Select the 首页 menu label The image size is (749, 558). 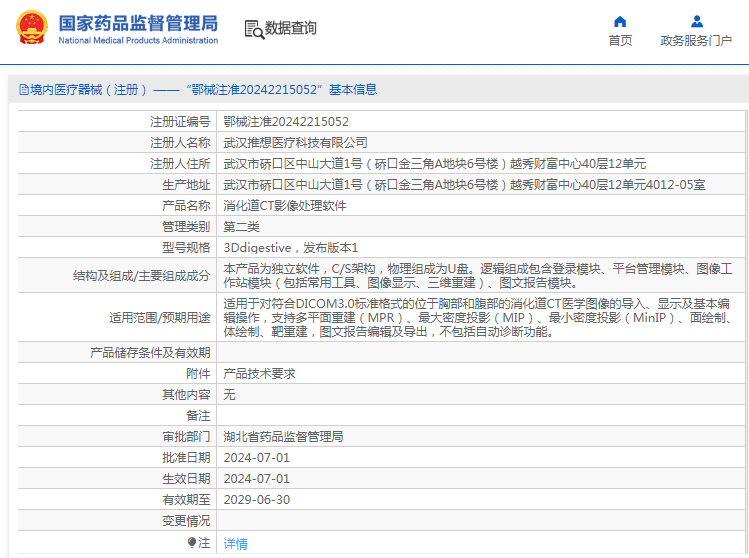click(x=620, y=41)
